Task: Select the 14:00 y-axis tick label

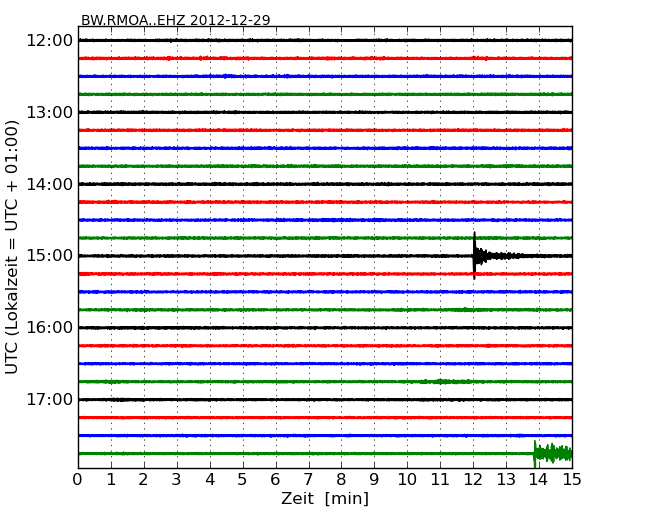Action: 49,184
